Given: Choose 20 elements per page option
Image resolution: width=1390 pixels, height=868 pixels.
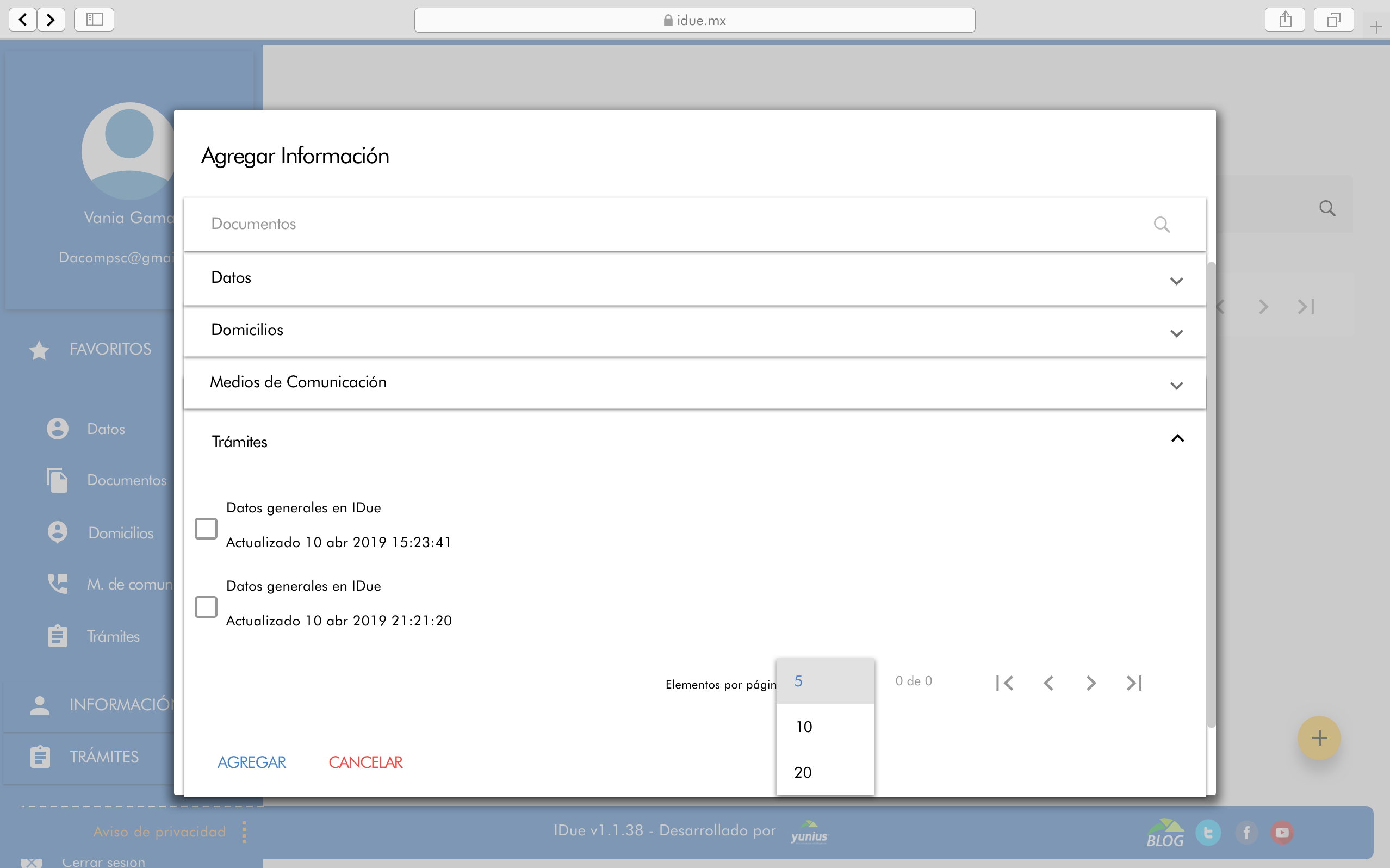Looking at the screenshot, I should pos(803,772).
